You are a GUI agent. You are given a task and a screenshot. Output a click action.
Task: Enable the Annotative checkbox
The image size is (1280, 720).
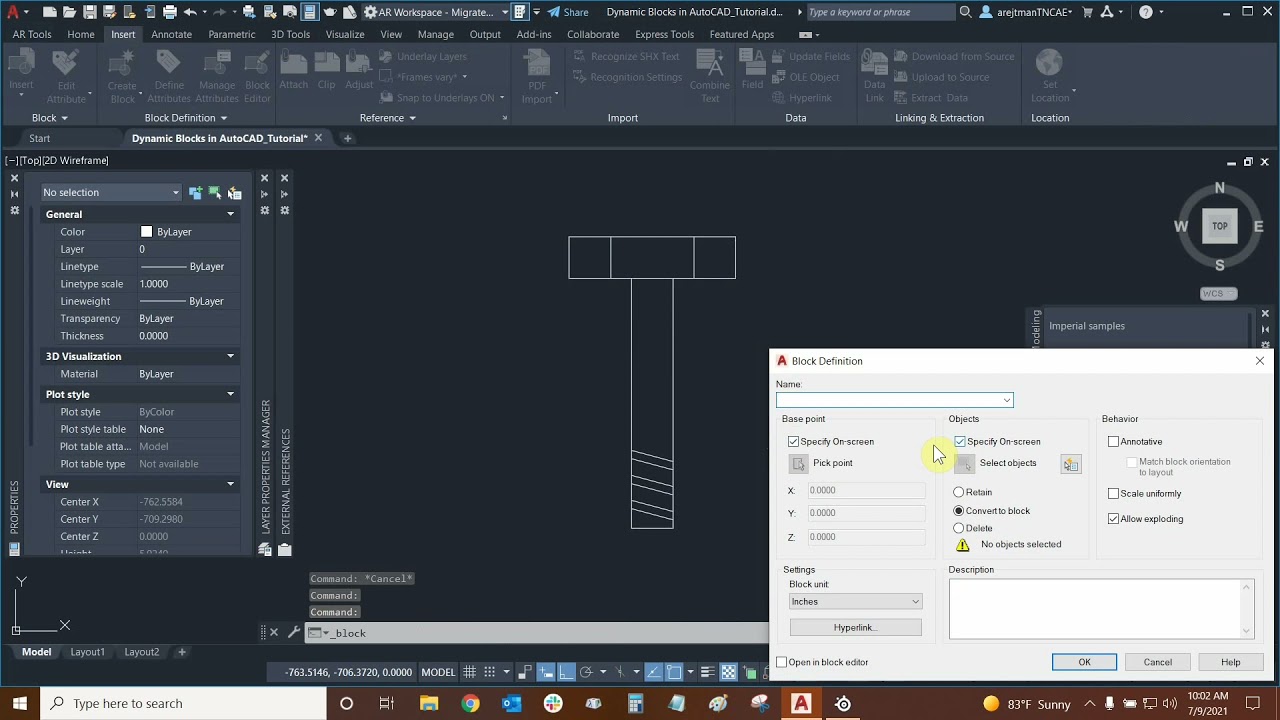[1113, 442]
